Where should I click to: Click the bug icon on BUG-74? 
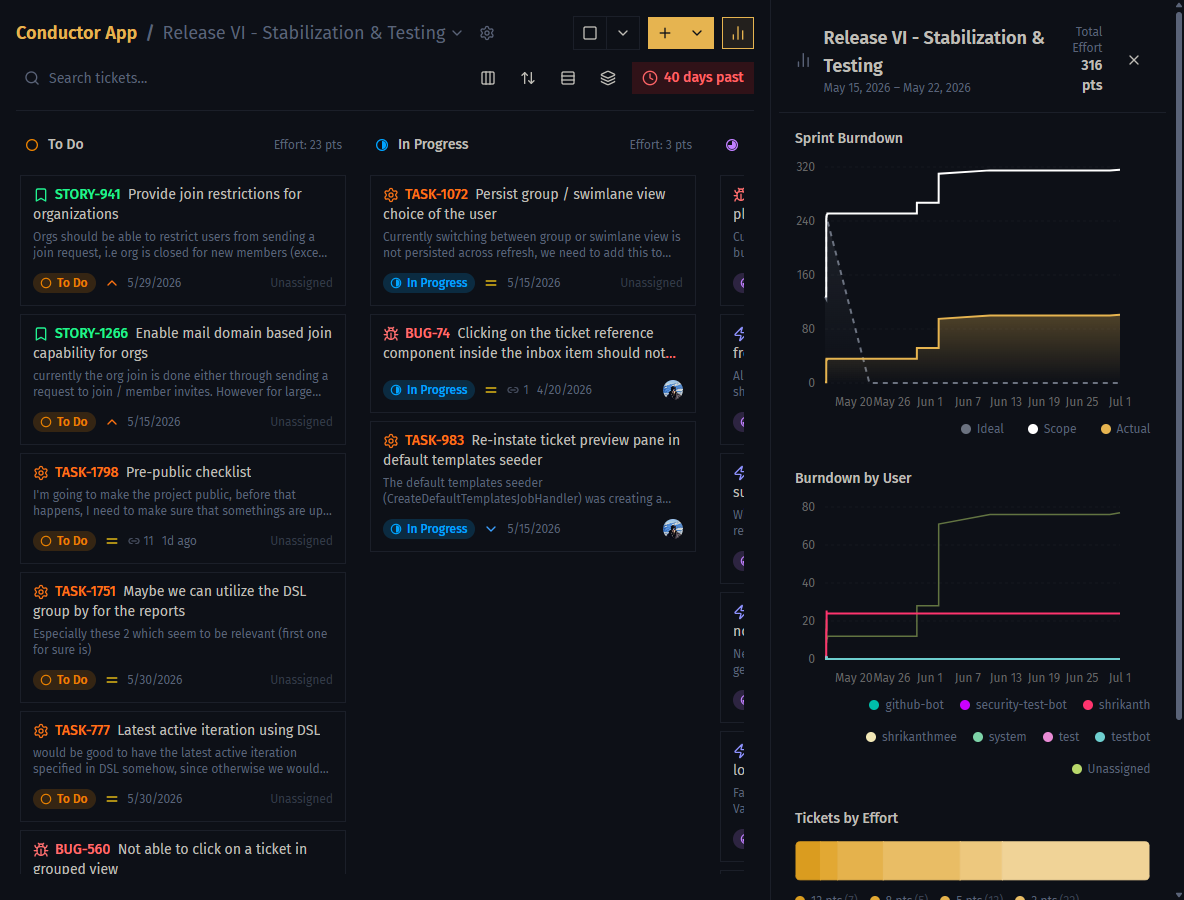coord(390,334)
